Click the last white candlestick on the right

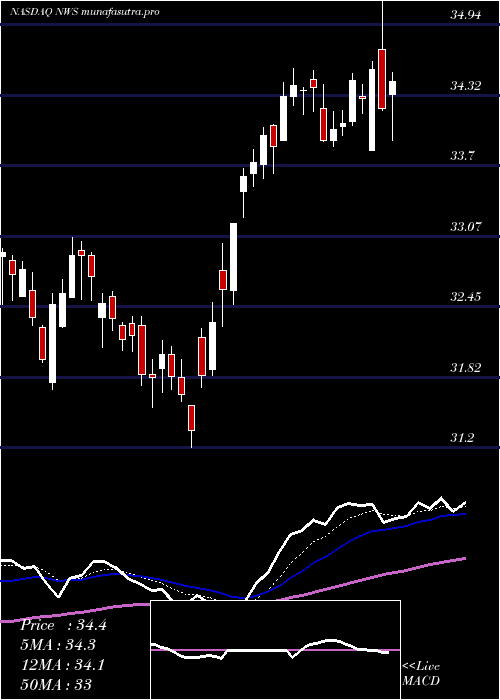click(392, 88)
